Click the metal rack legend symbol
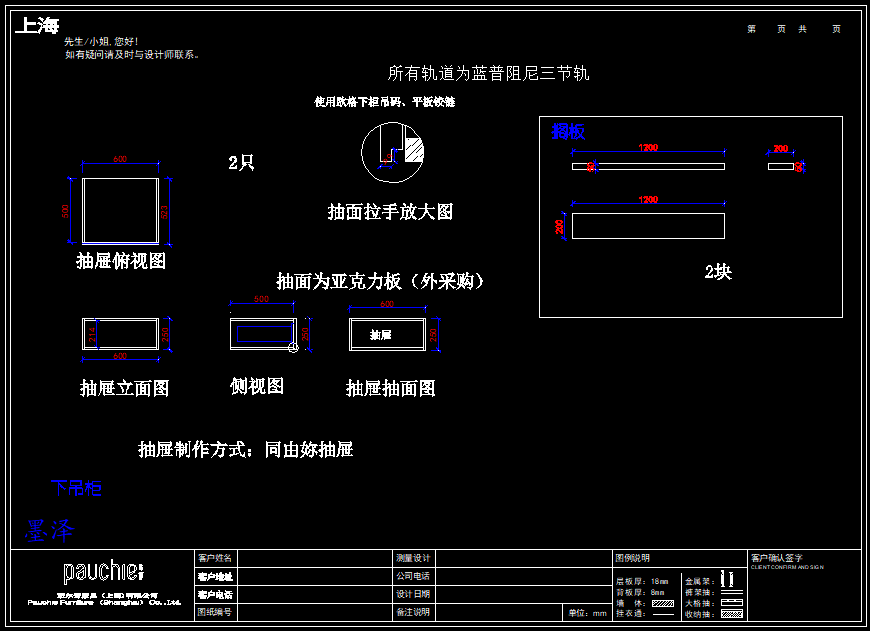The width and height of the screenshot is (870, 631). pyautogui.click(x=728, y=579)
